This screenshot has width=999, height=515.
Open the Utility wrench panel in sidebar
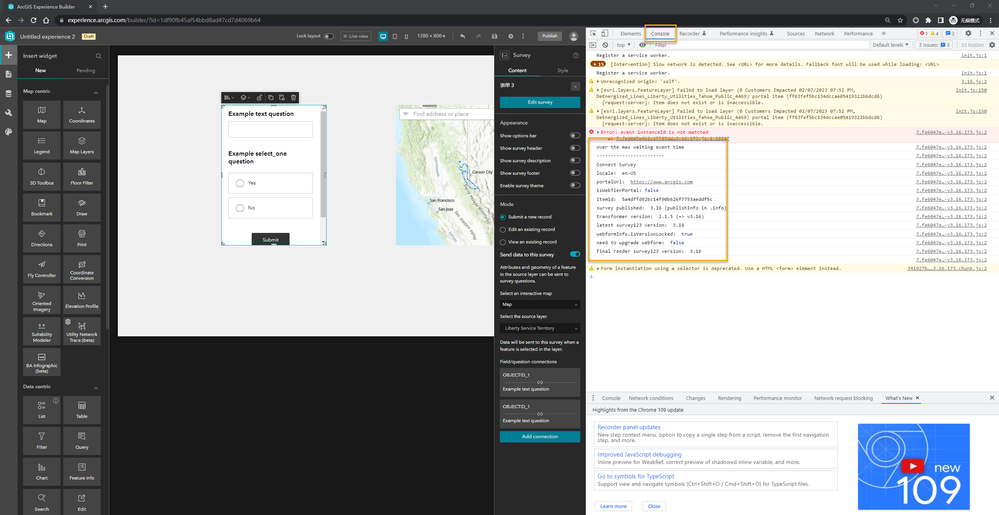click(x=8, y=112)
